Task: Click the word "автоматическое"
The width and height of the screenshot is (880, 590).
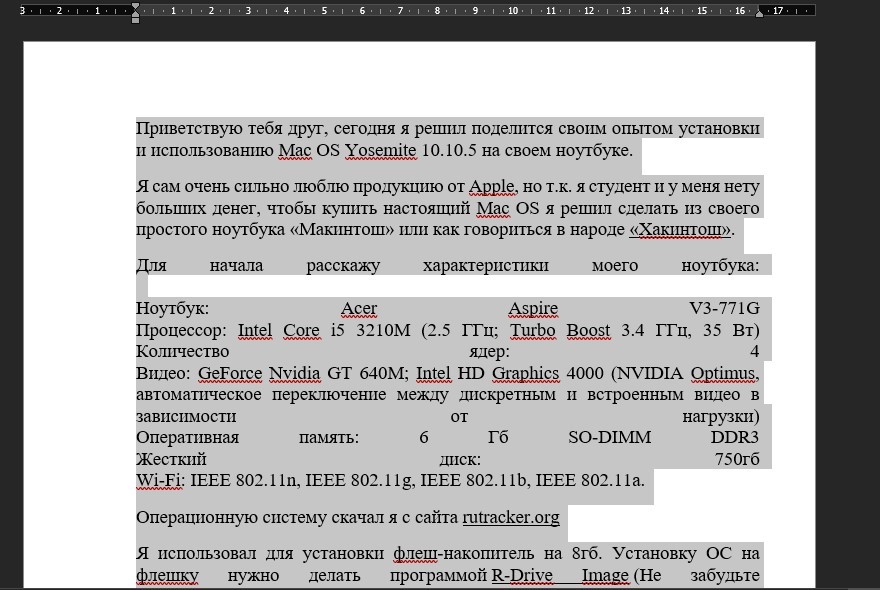Action: click(199, 394)
